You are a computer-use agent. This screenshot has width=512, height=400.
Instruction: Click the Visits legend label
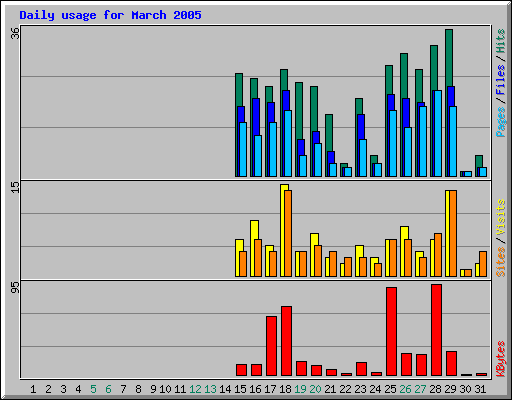[500, 217]
